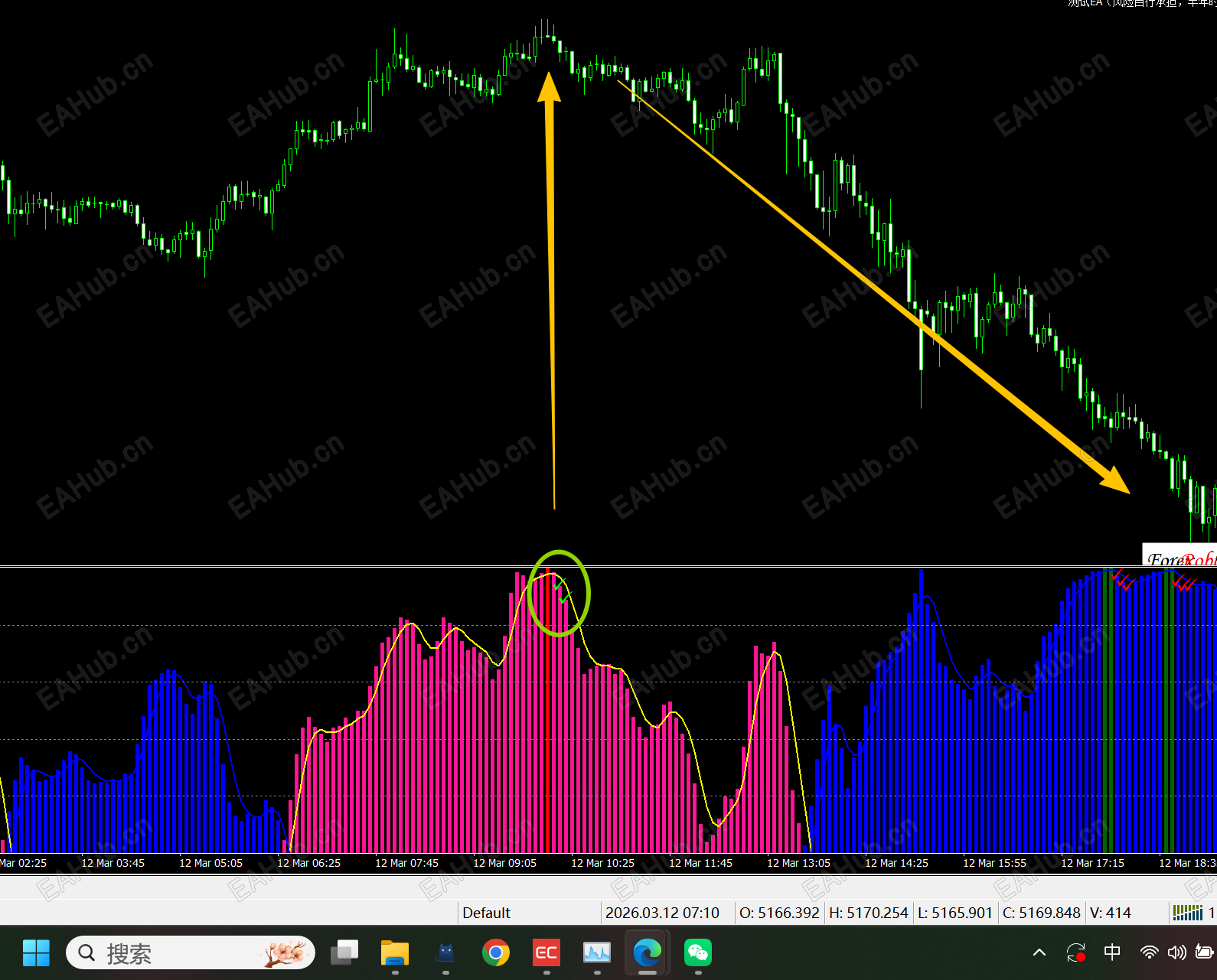
Task: Click the 12 Mar 07:45 time label
Action: click(406, 863)
